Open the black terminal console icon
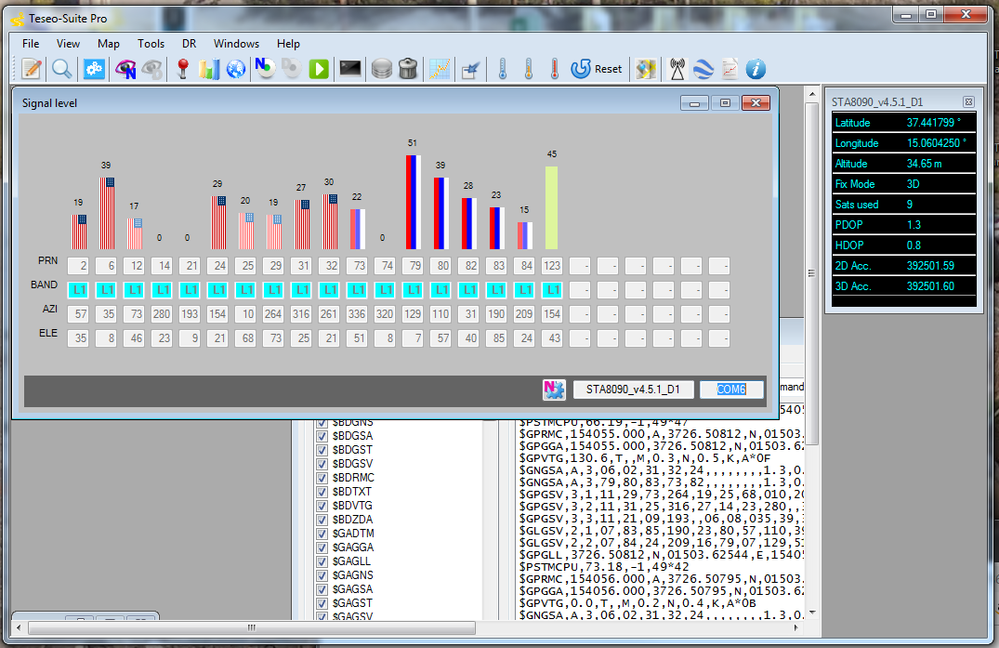Viewport: 999px width, 648px height. tap(350, 69)
